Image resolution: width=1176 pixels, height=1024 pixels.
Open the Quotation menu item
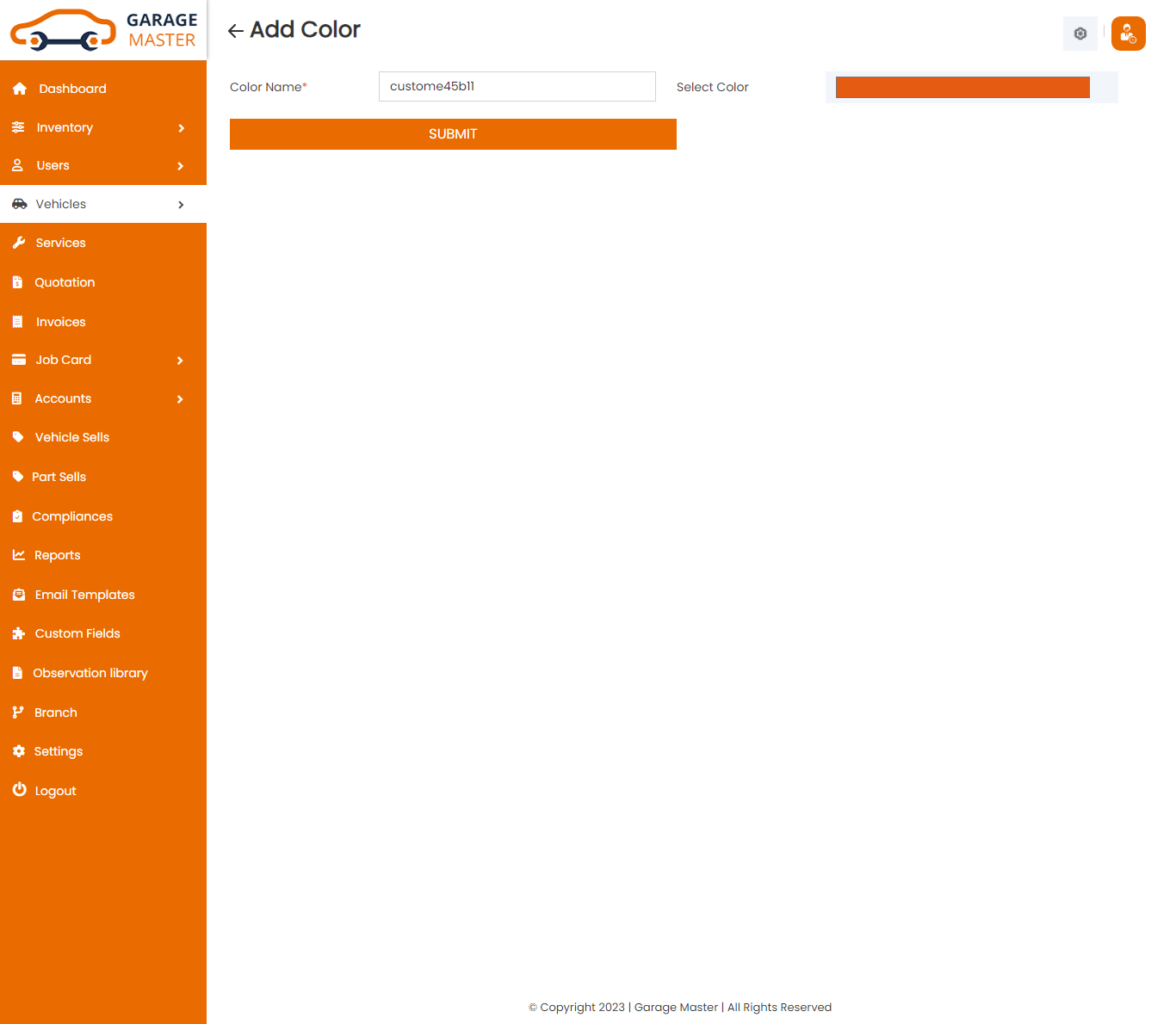(65, 282)
